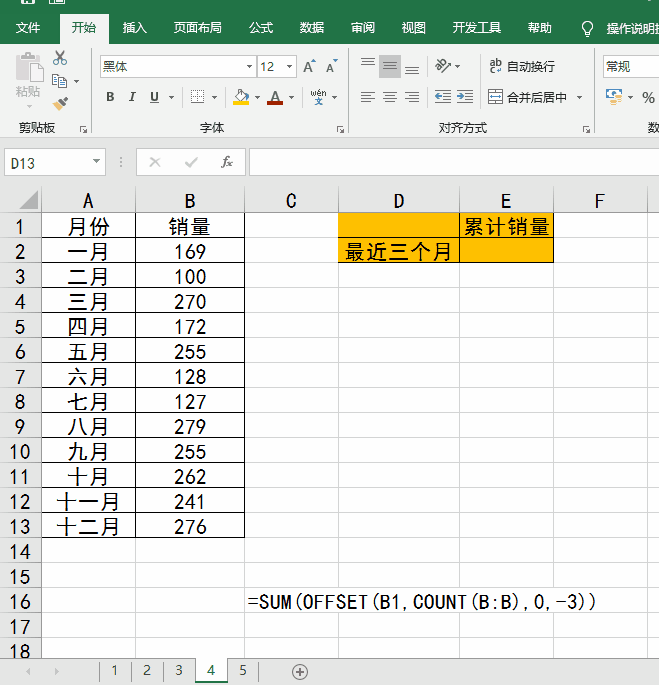Select column D header
This screenshot has height=685, width=659.
click(x=399, y=201)
